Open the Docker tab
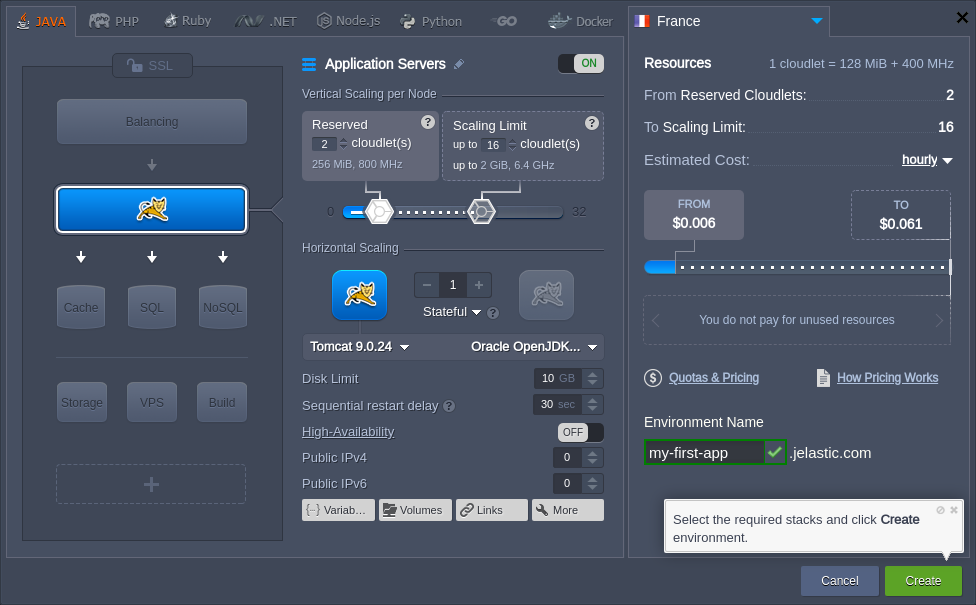 580,21
